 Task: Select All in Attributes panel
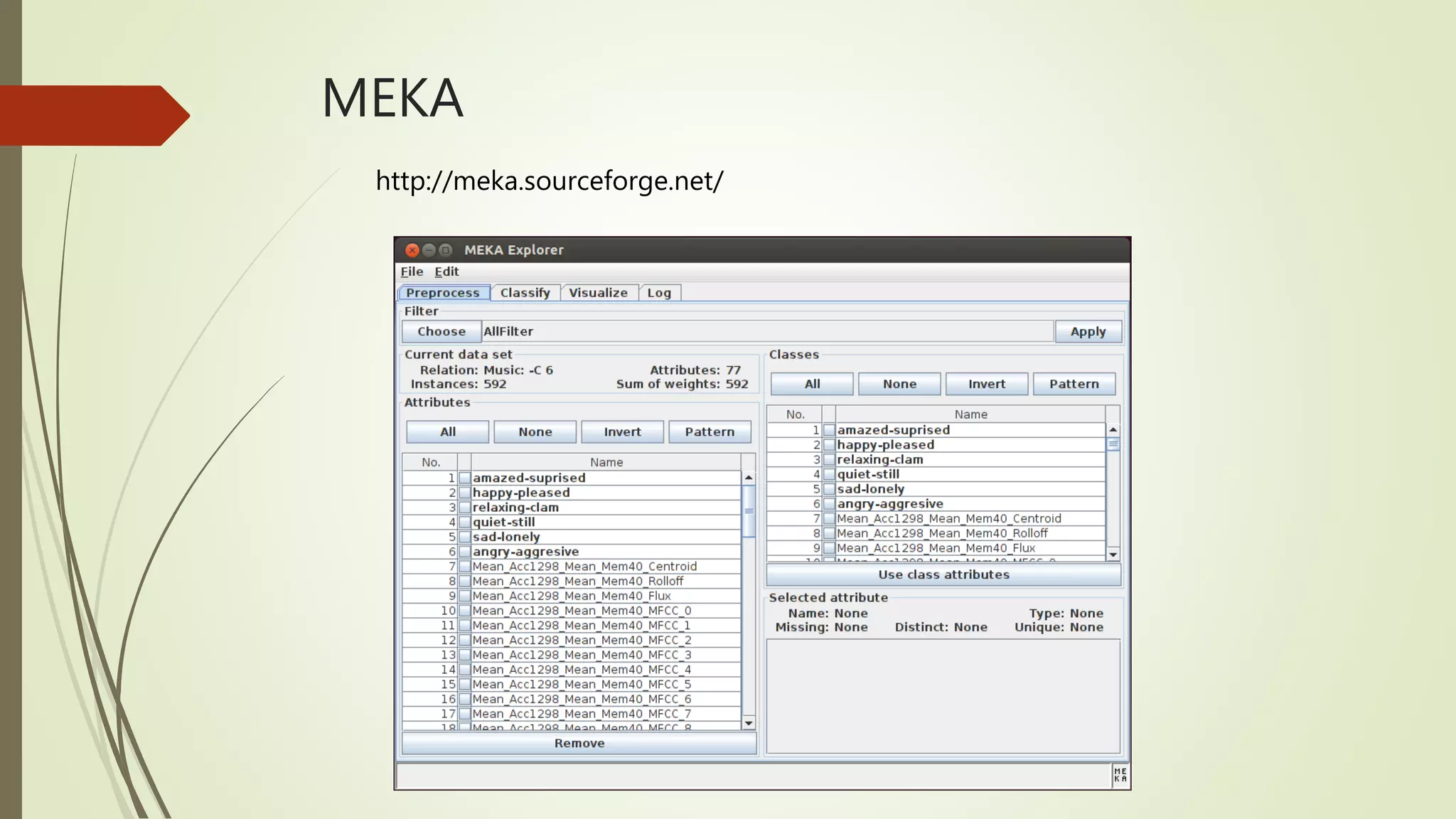pos(448,432)
